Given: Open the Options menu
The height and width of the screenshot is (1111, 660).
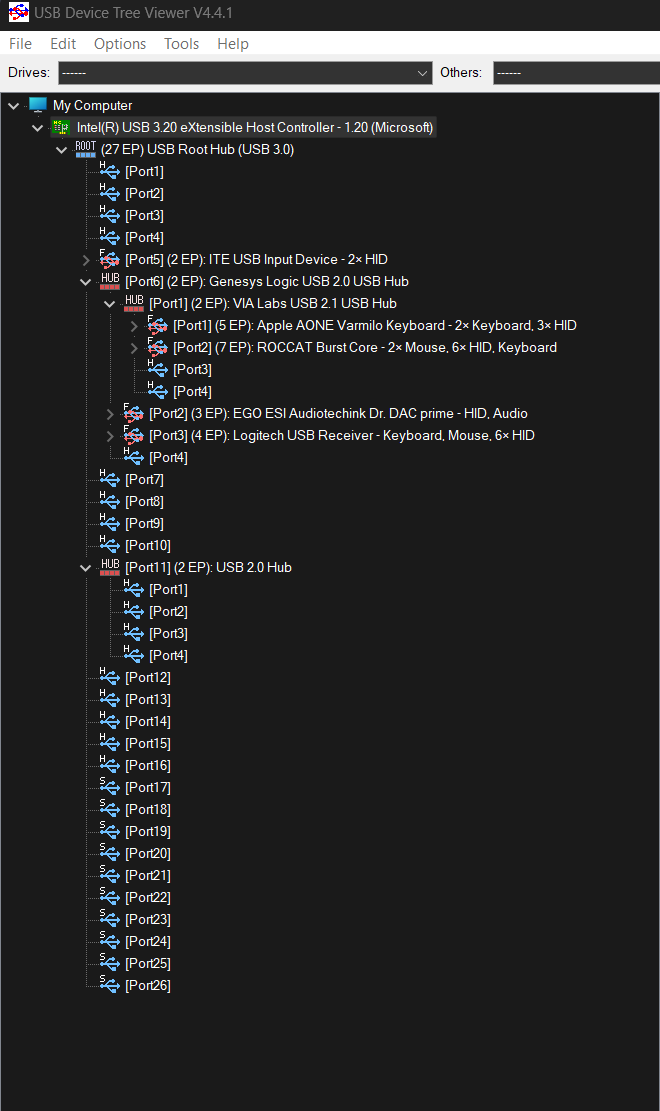Looking at the screenshot, I should (x=120, y=44).
